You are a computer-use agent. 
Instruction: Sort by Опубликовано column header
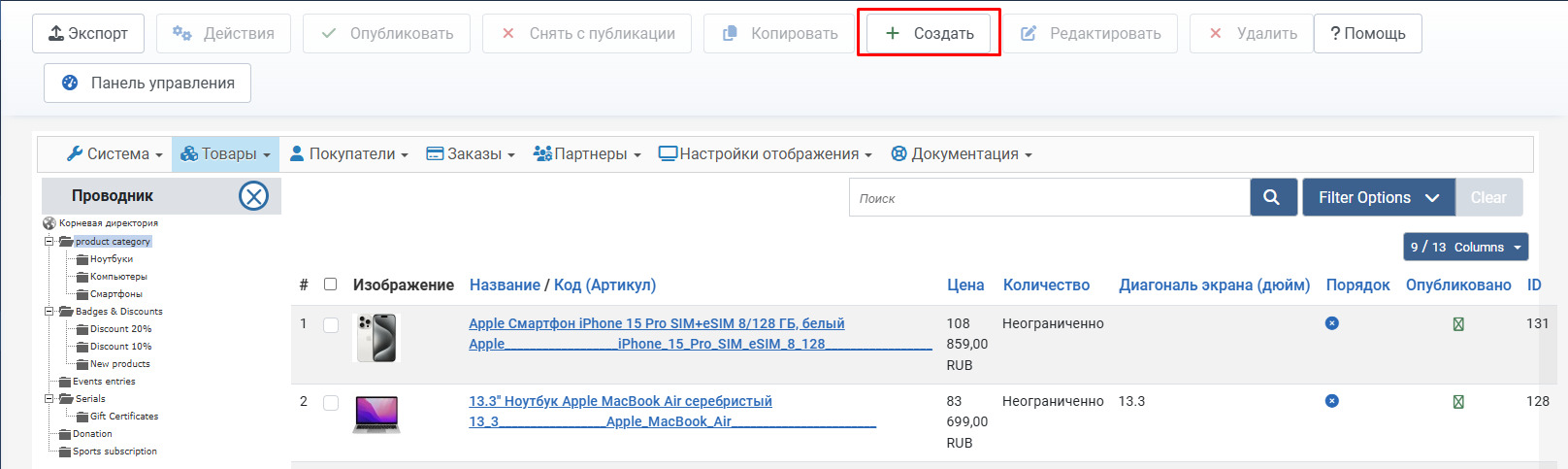(1458, 285)
